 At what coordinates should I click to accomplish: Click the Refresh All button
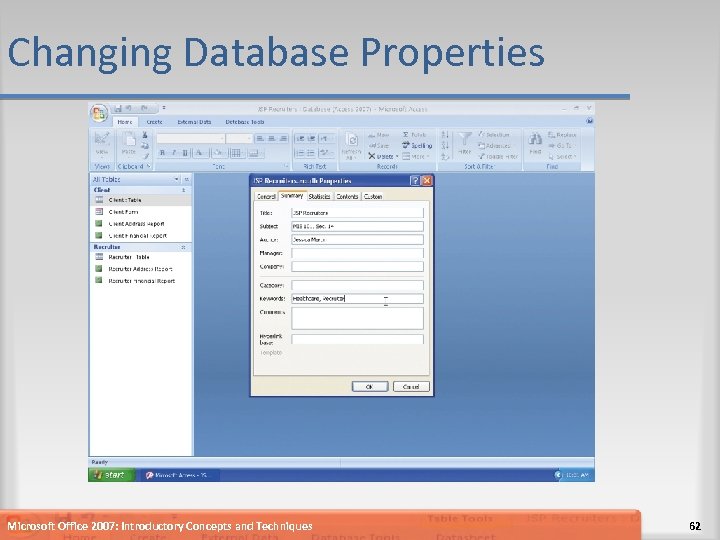click(x=351, y=146)
